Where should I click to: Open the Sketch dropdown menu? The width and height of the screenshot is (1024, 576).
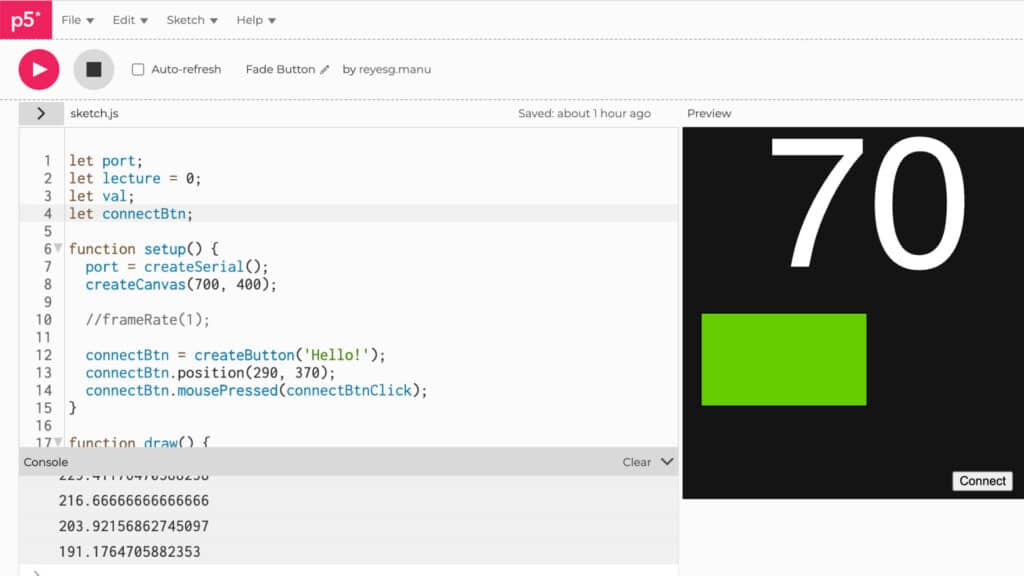pos(191,20)
